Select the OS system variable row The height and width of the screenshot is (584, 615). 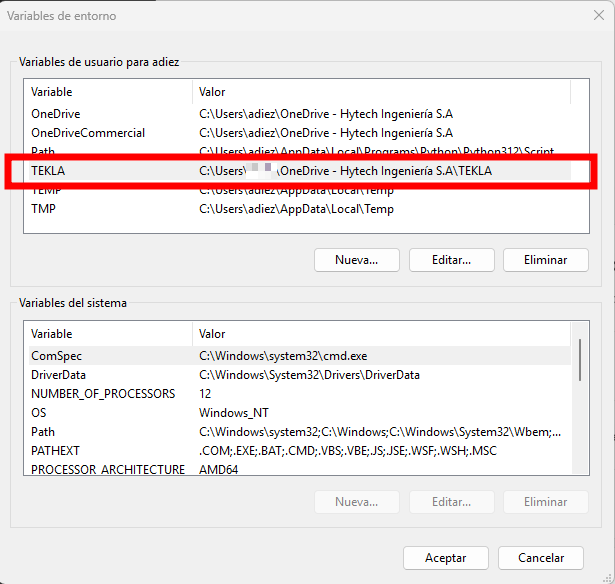(x=40, y=413)
